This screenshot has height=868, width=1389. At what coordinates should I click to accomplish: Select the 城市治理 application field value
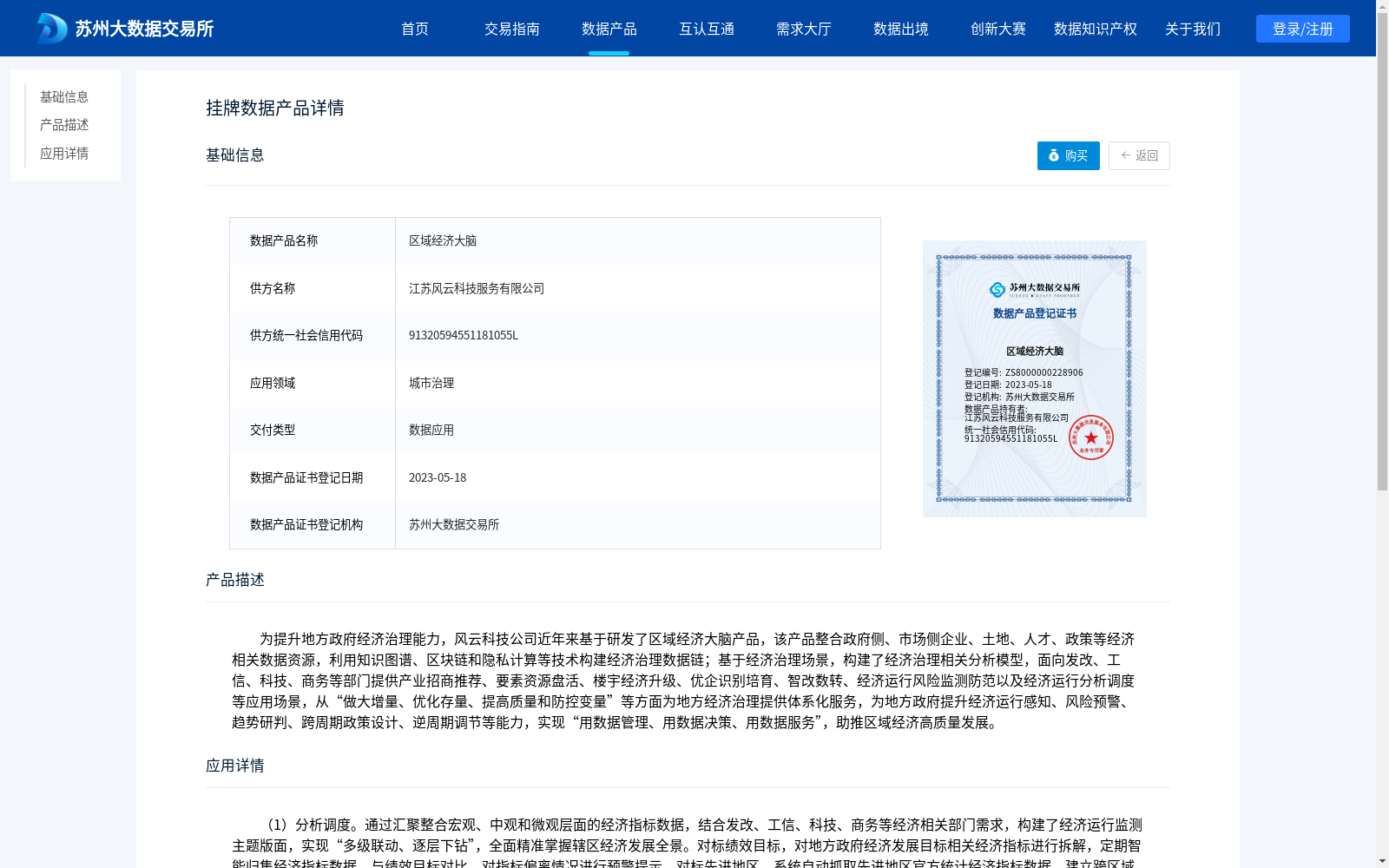pyautogui.click(x=431, y=383)
